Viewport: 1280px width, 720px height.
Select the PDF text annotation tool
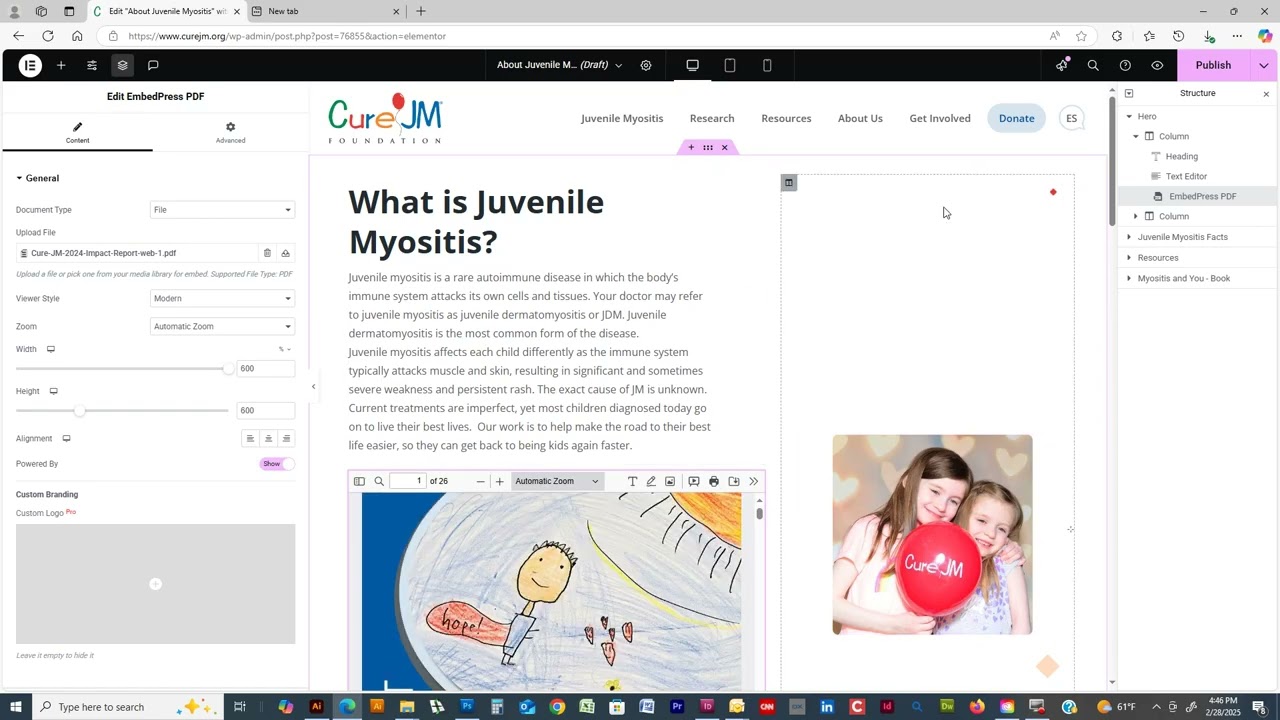[x=632, y=481]
